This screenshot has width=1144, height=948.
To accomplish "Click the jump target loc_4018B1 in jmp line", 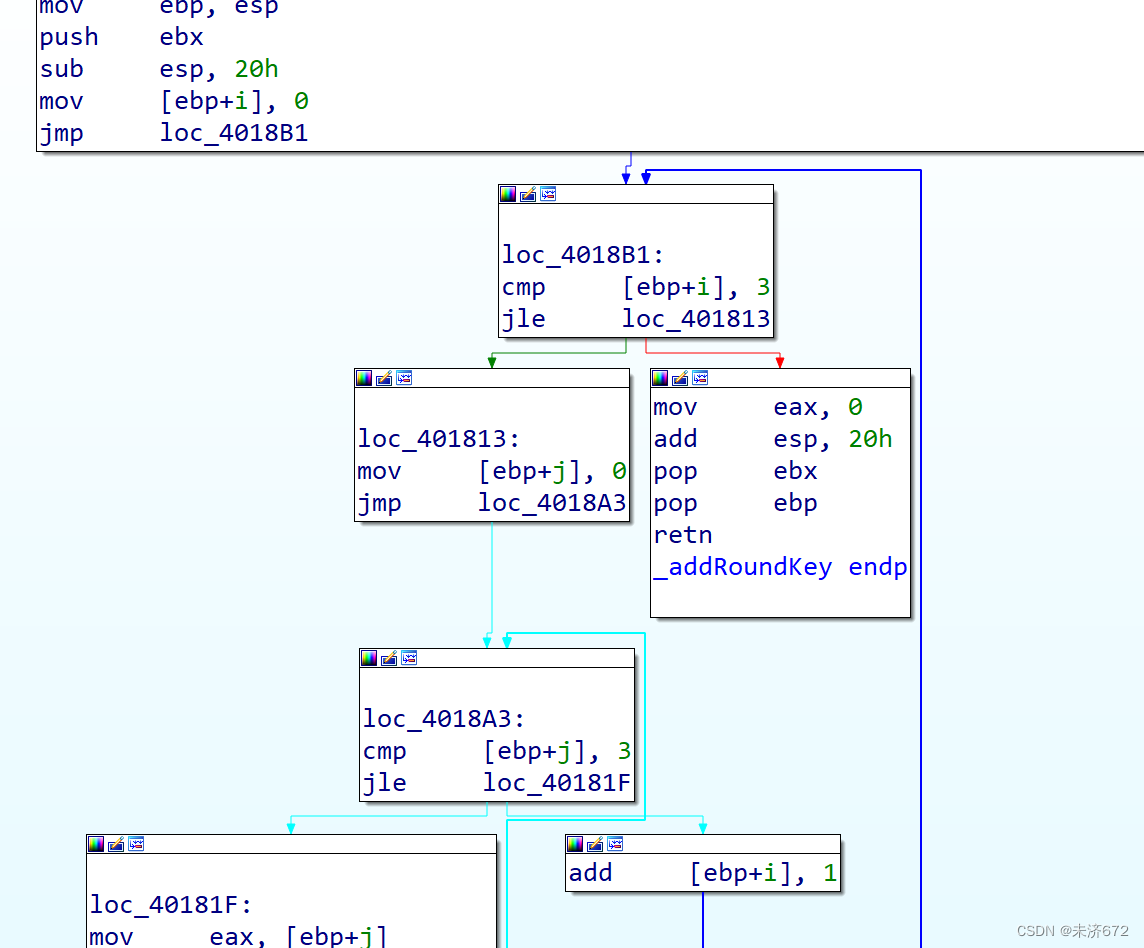I will [x=233, y=133].
